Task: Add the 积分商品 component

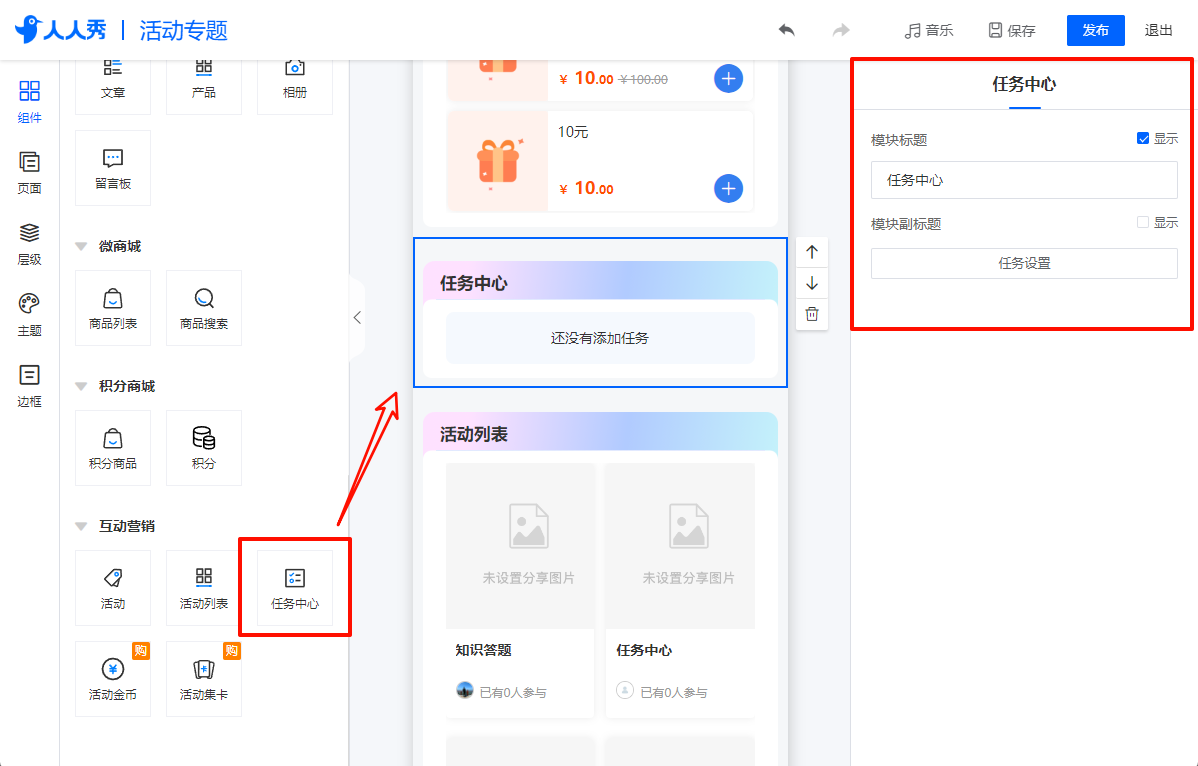Action: point(113,448)
